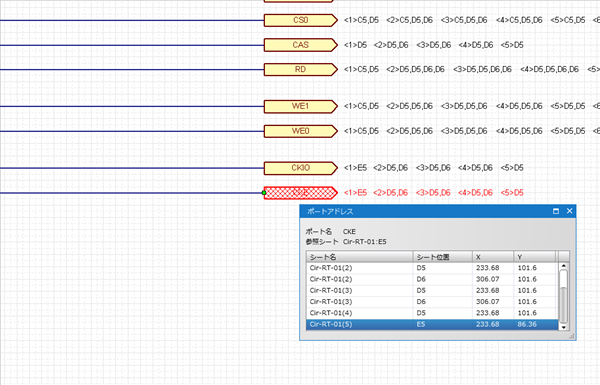The image size is (600, 385).
Task: Sort by the シート名 column header
Action: (360, 257)
